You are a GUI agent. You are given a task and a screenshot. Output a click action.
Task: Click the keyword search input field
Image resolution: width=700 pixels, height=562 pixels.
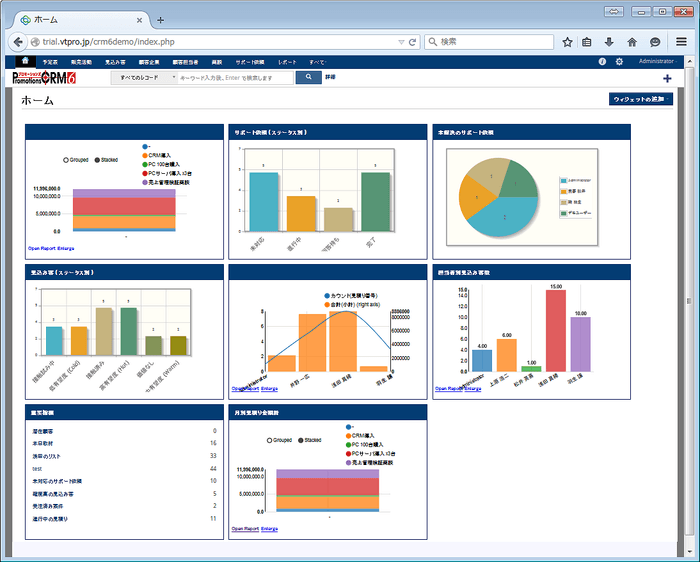tap(235, 77)
